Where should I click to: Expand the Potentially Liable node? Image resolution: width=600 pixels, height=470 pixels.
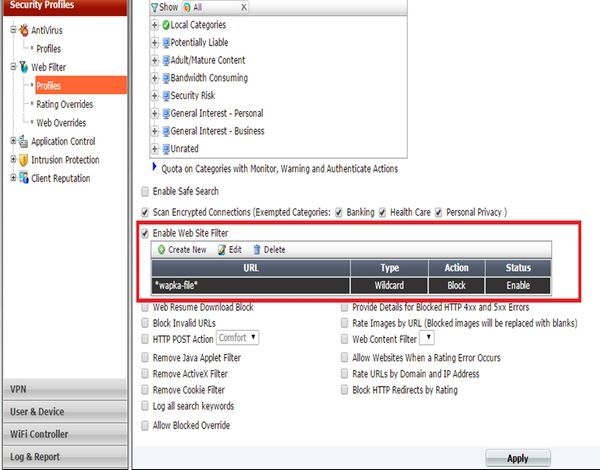(155, 43)
